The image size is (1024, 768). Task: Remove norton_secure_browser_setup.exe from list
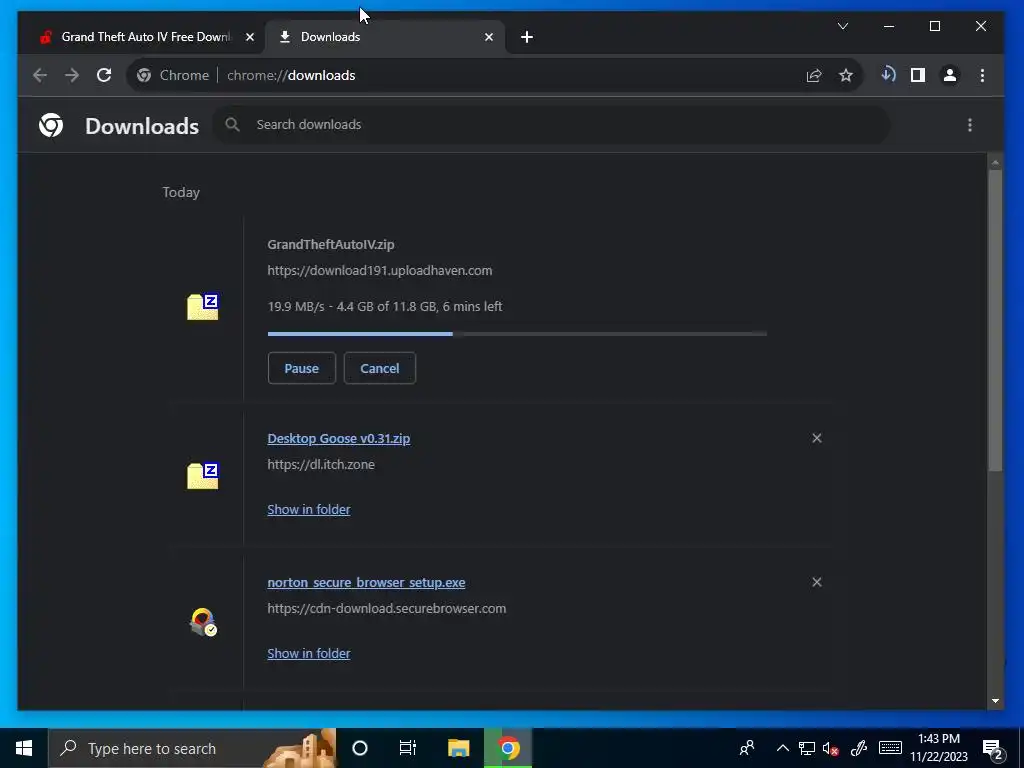coord(816,582)
